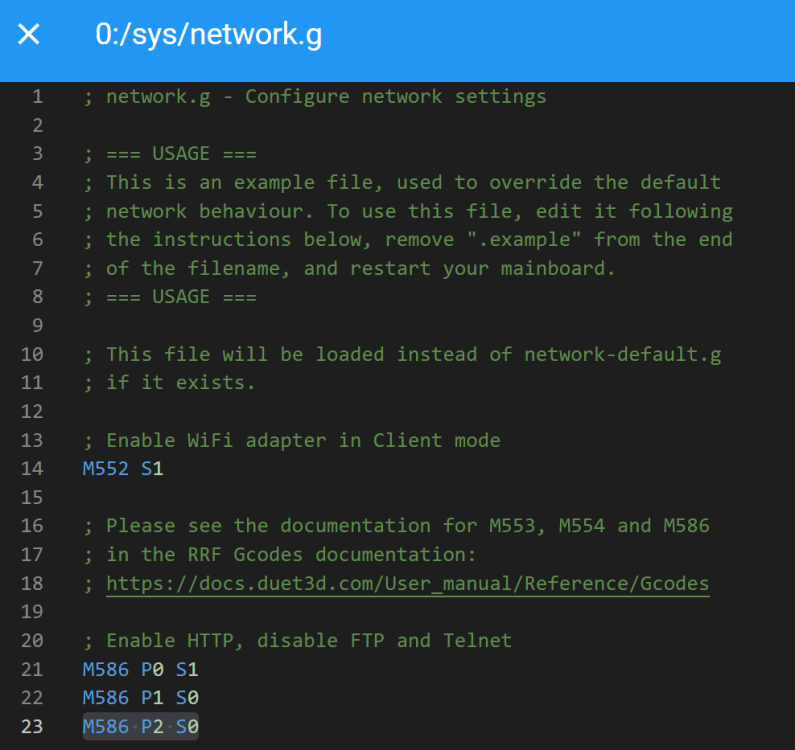Click the M586 P1 S0 code line

(x=140, y=698)
